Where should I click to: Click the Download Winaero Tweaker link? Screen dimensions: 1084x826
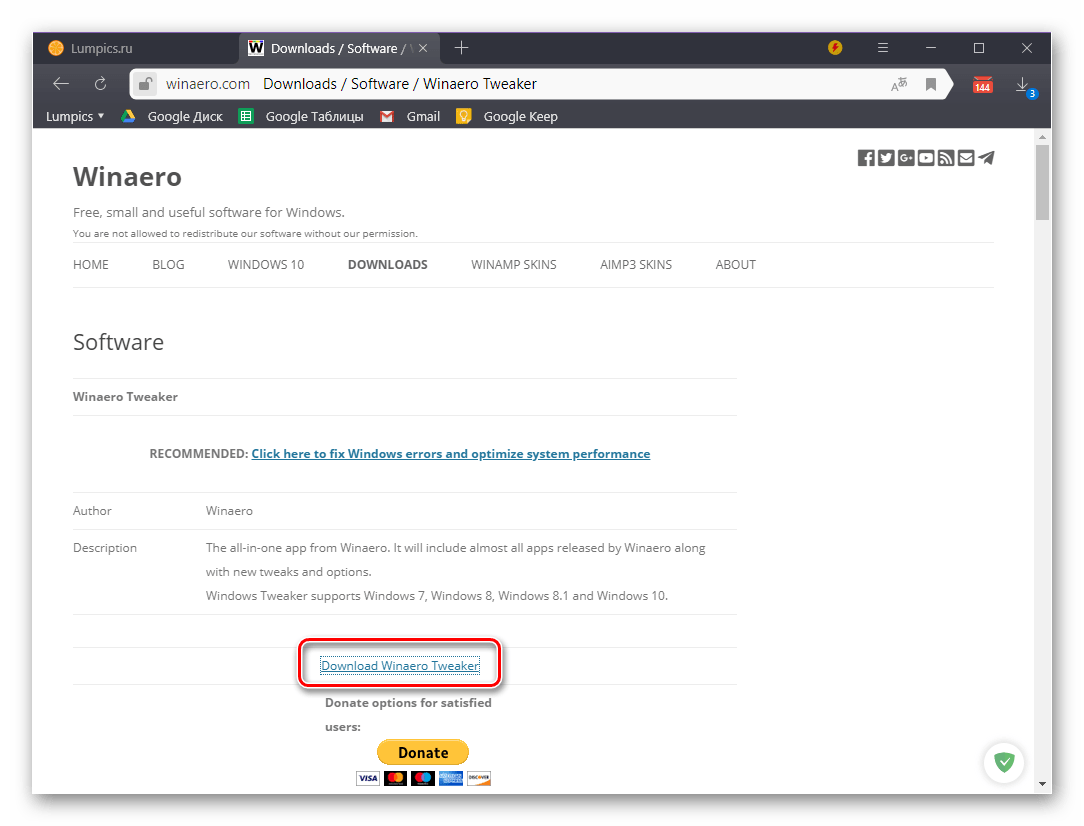coord(400,666)
